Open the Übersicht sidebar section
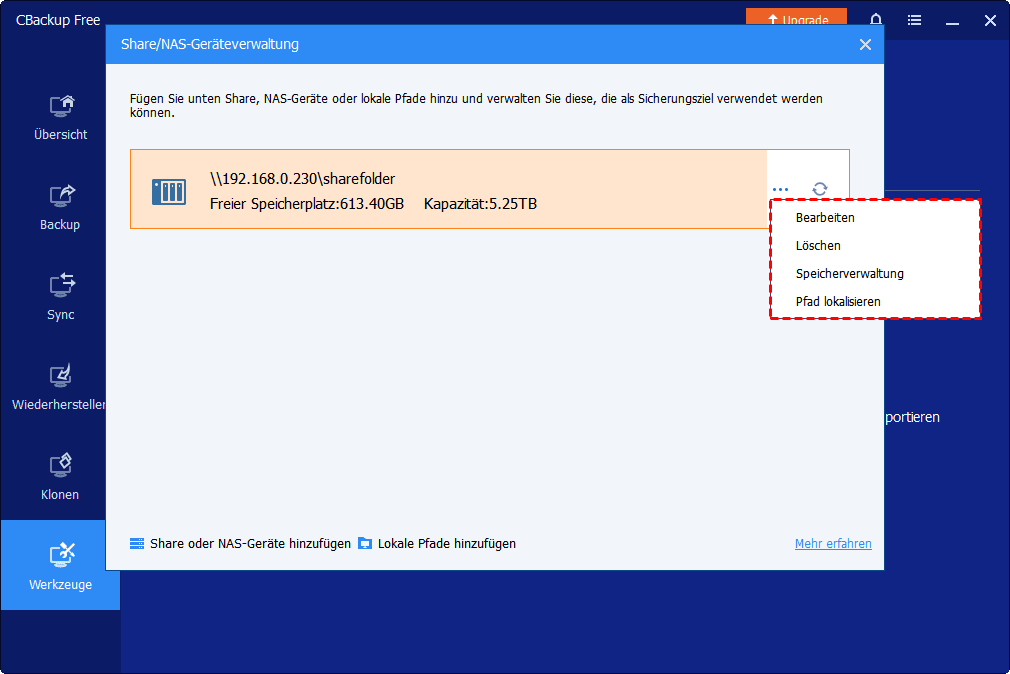This screenshot has height=674, width=1010. 60,117
